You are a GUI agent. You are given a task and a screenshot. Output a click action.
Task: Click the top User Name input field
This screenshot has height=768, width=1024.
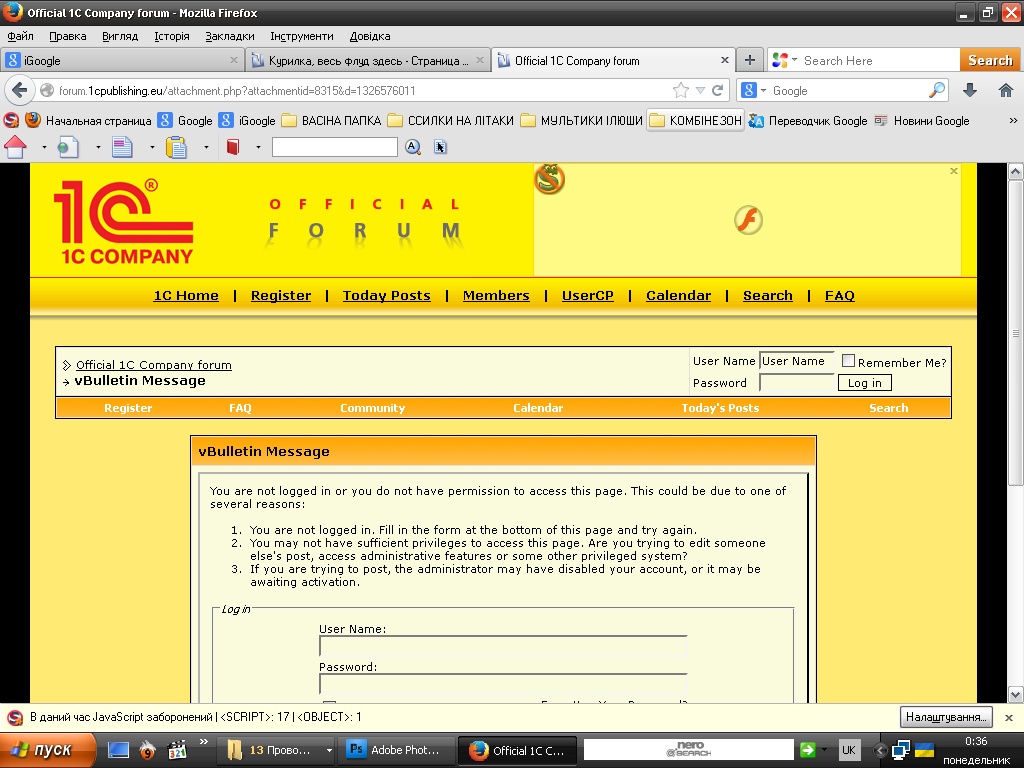click(797, 361)
